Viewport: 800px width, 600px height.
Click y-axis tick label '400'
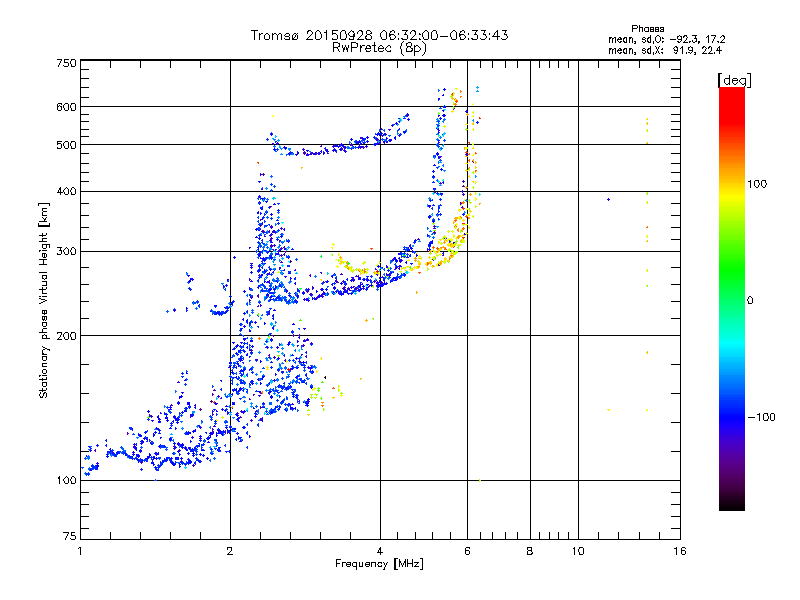coord(66,192)
